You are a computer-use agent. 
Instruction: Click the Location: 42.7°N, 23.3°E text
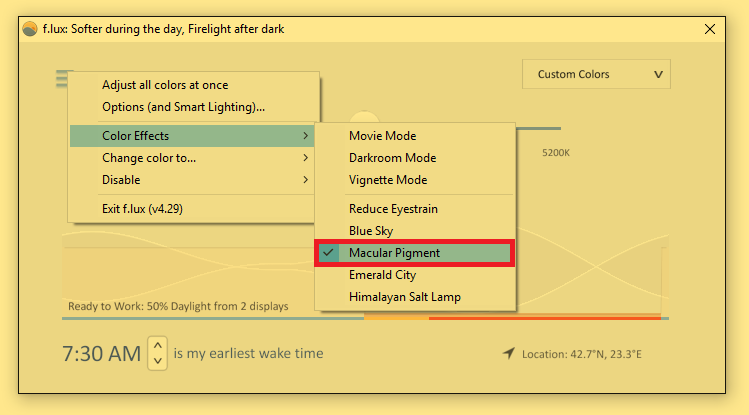(x=581, y=354)
